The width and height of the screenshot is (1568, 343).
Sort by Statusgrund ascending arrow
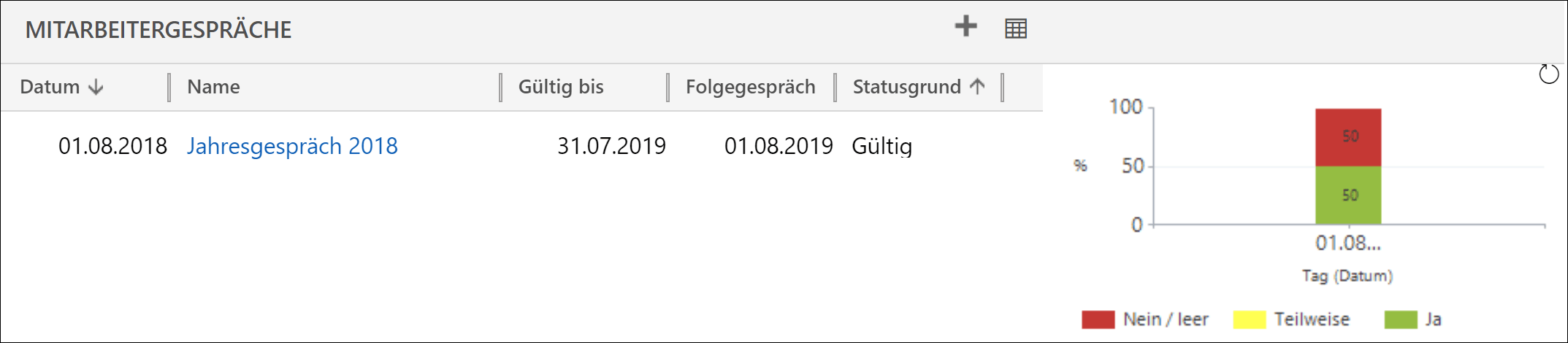pyautogui.click(x=977, y=86)
